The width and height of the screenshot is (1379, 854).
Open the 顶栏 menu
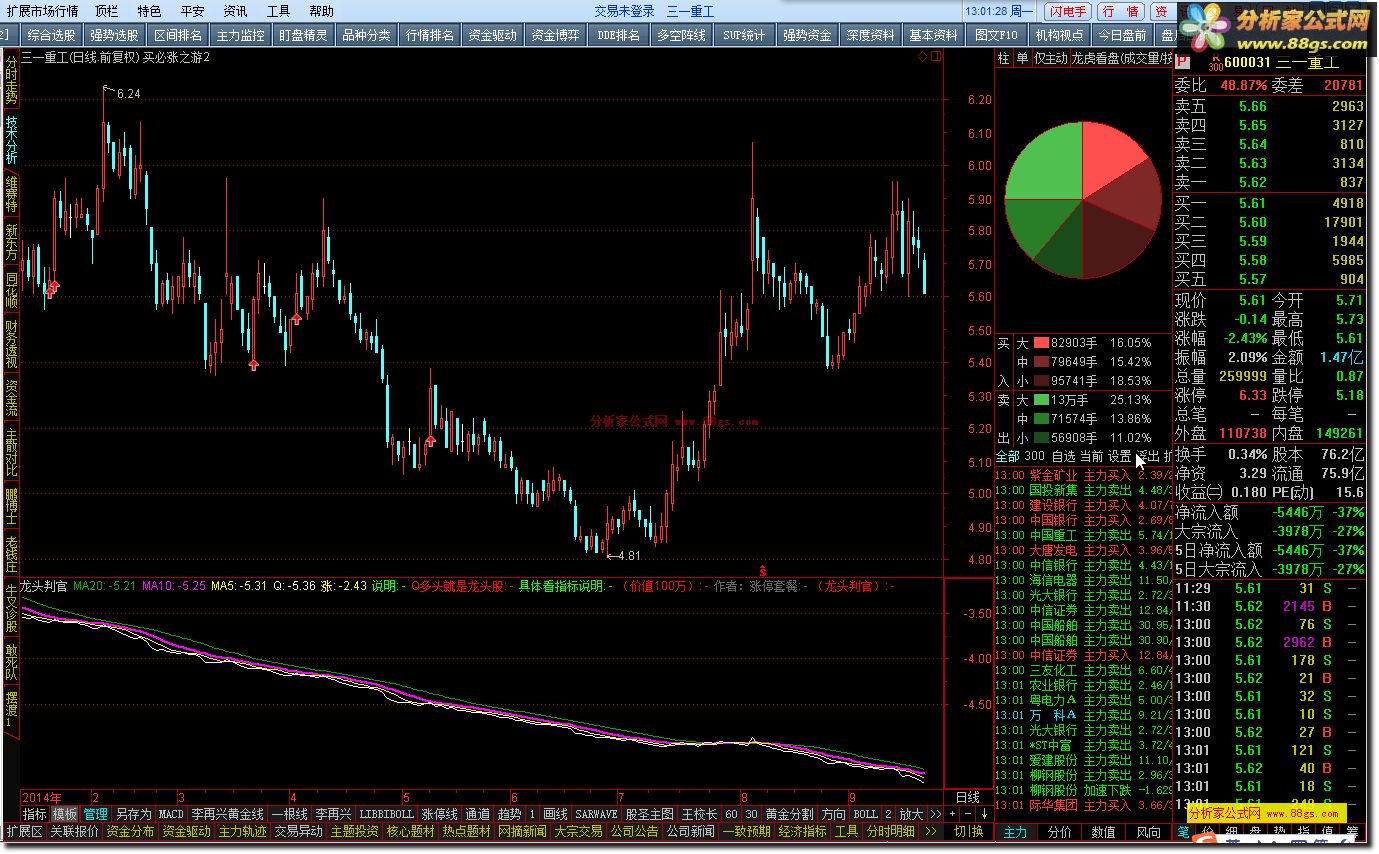(106, 11)
